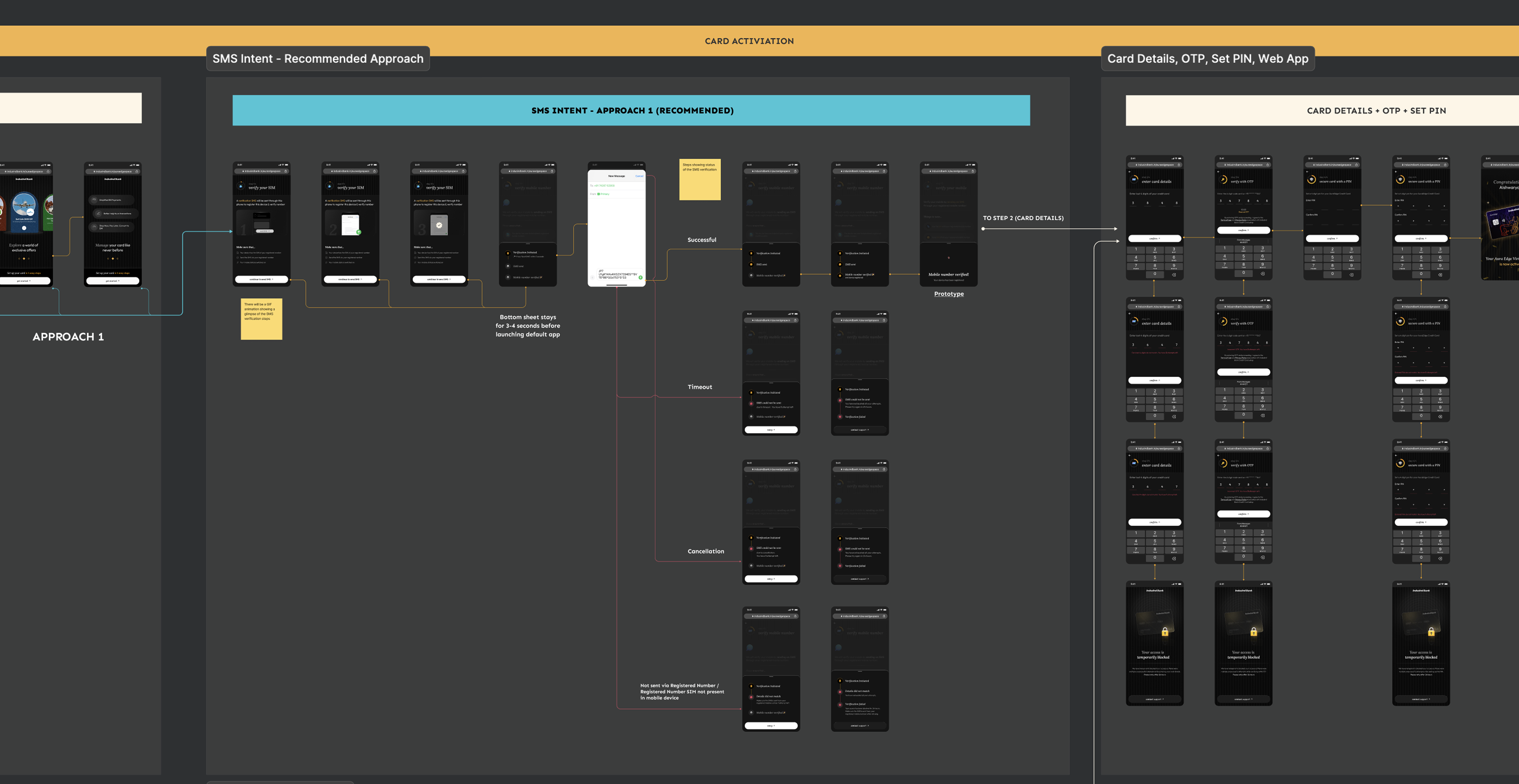Image resolution: width=1519 pixels, height=784 pixels.
Task: Select 'Card Details, OTP, Set PIN, Web App' section label
Action: 1208,58
